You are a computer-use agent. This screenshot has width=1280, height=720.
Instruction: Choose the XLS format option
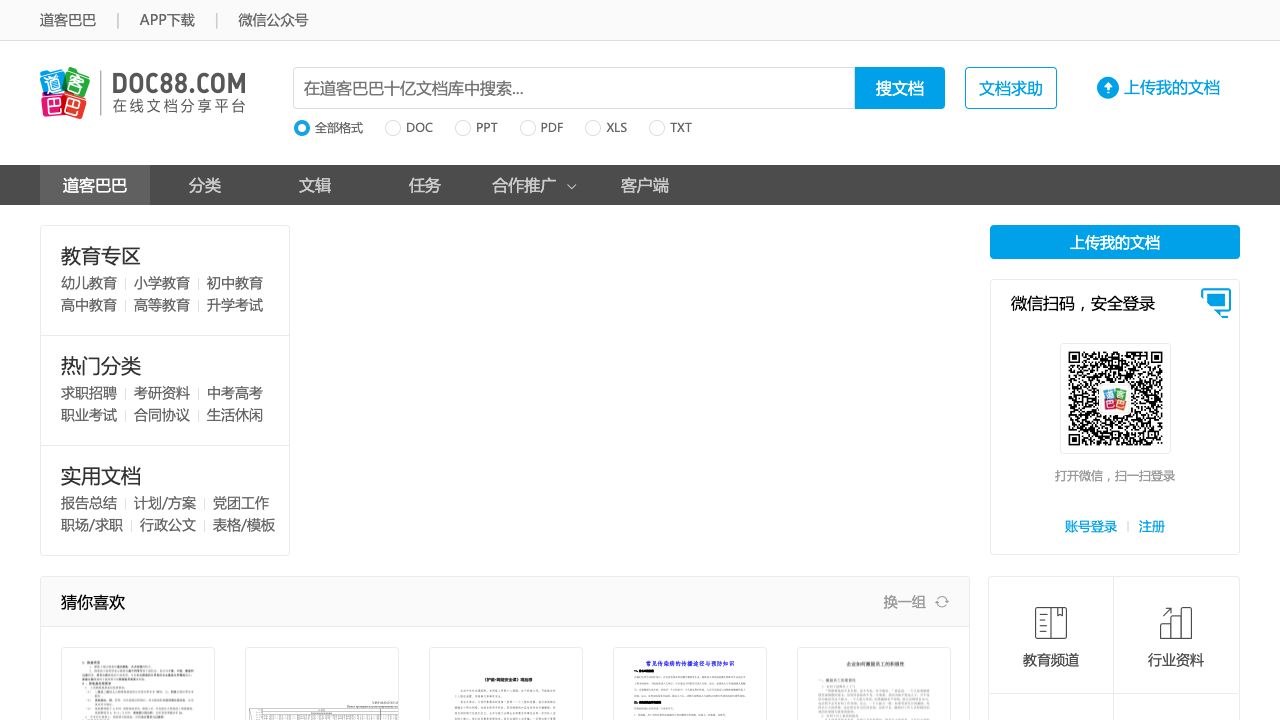593,128
